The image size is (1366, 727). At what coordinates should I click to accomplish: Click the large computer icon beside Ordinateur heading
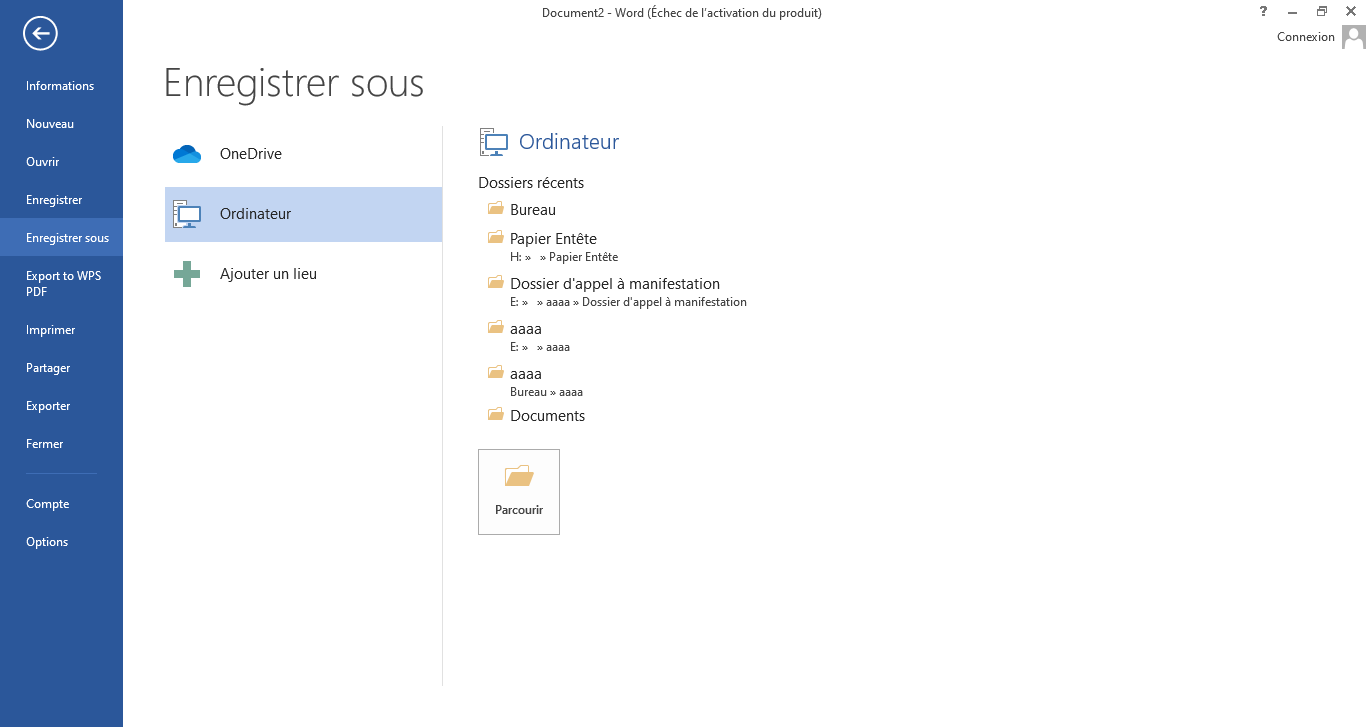tap(494, 142)
